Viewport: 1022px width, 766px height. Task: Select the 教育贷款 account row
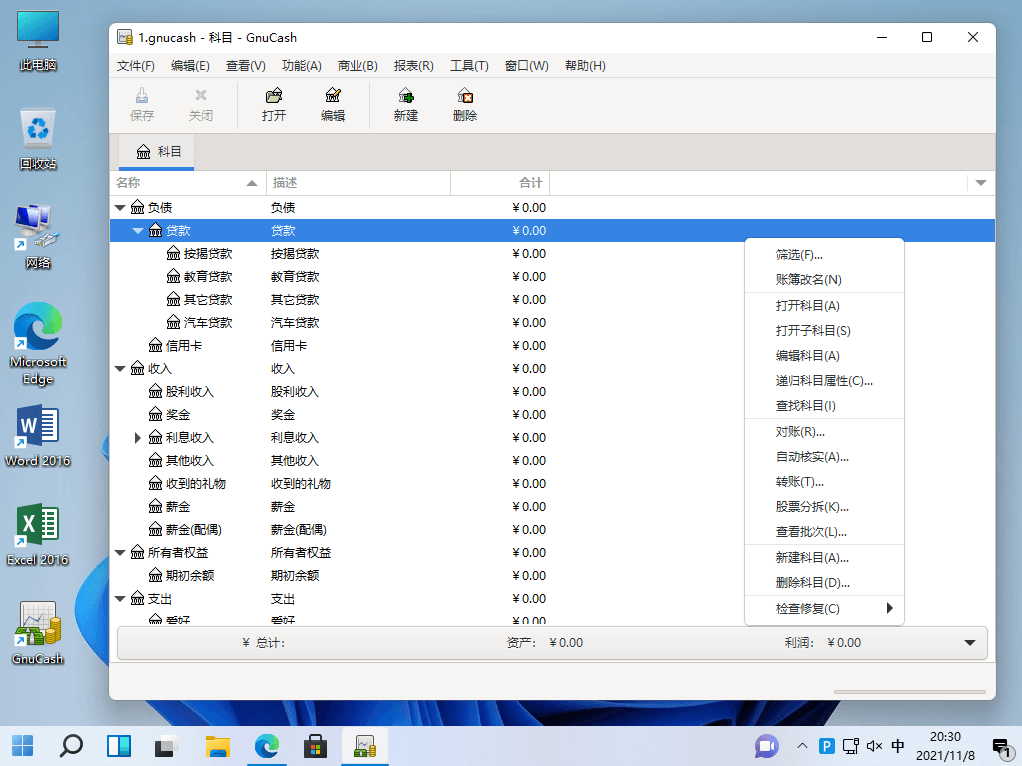pos(552,276)
